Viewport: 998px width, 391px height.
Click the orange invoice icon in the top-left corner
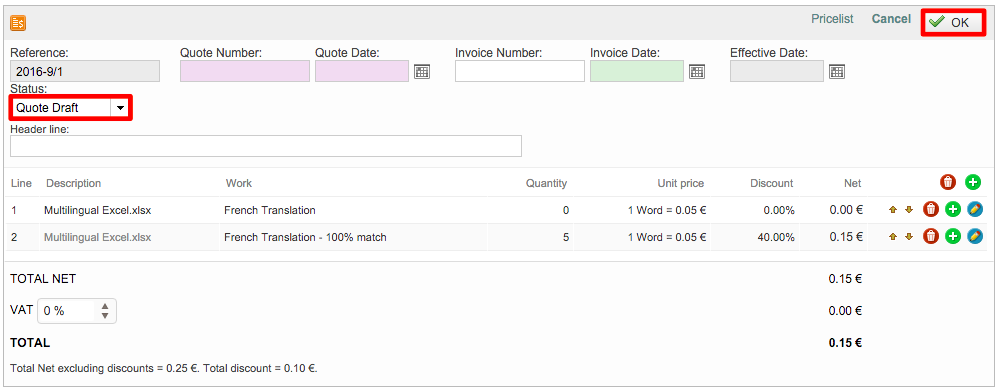click(x=18, y=24)
